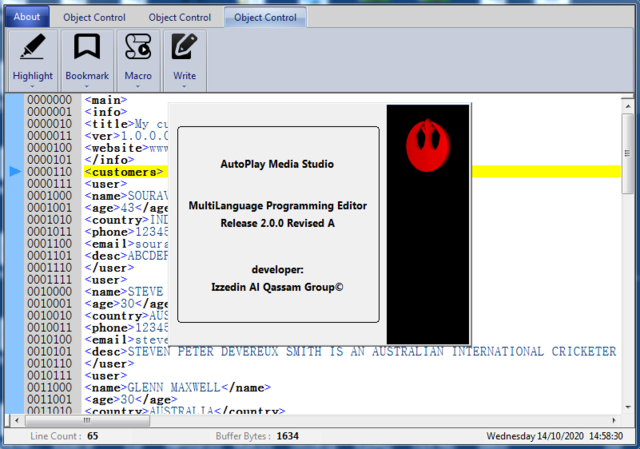Screen dimensions: 640x449
Task: Click the "developer:" label
Action: [278, 270]
